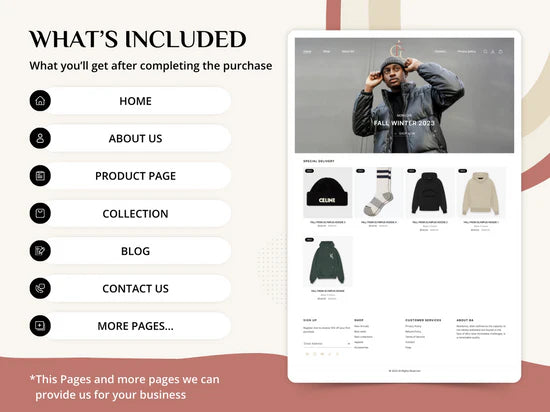Open the MORE PAGES... pill
Screen dimensions: 550x412
(137, 326)
